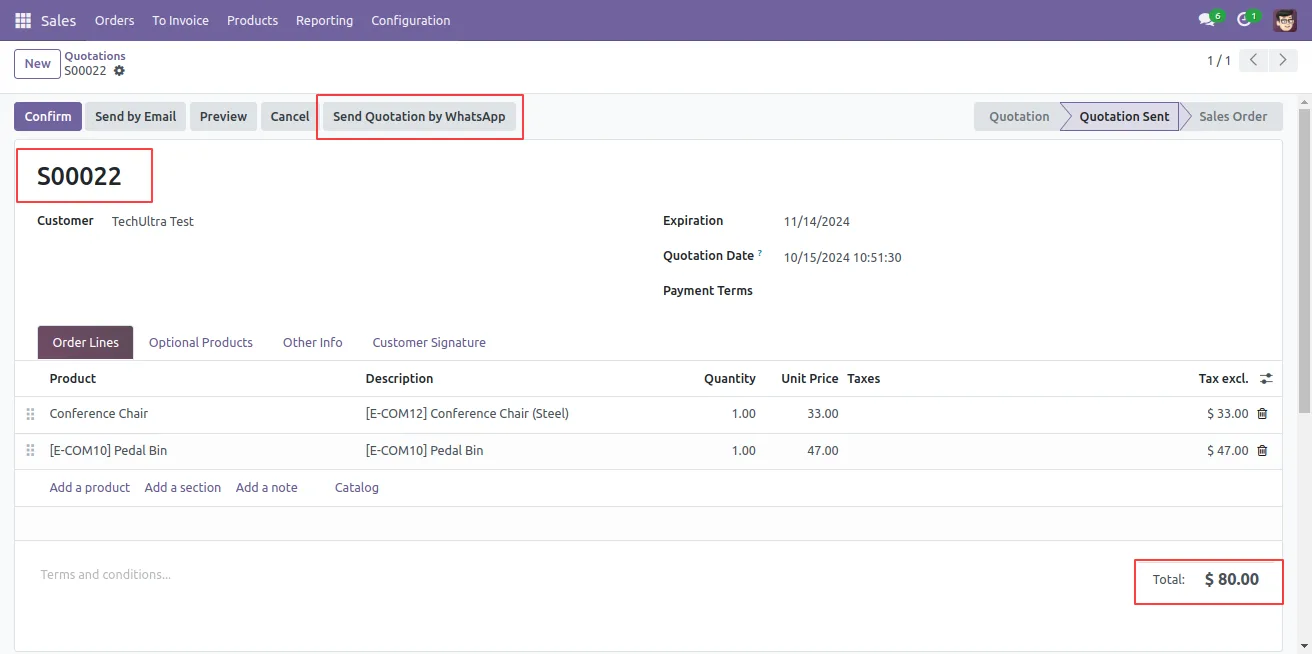Sort by the Unit Price column header
Image resolution: width=1312 pixels, height=654 pixels.
tap(810, 379)
